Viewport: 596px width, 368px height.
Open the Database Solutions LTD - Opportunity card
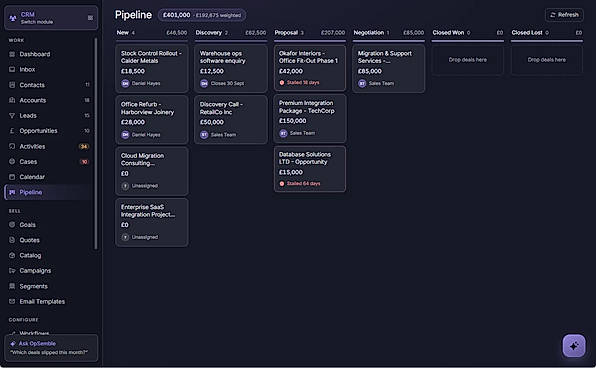click(310, 169)
